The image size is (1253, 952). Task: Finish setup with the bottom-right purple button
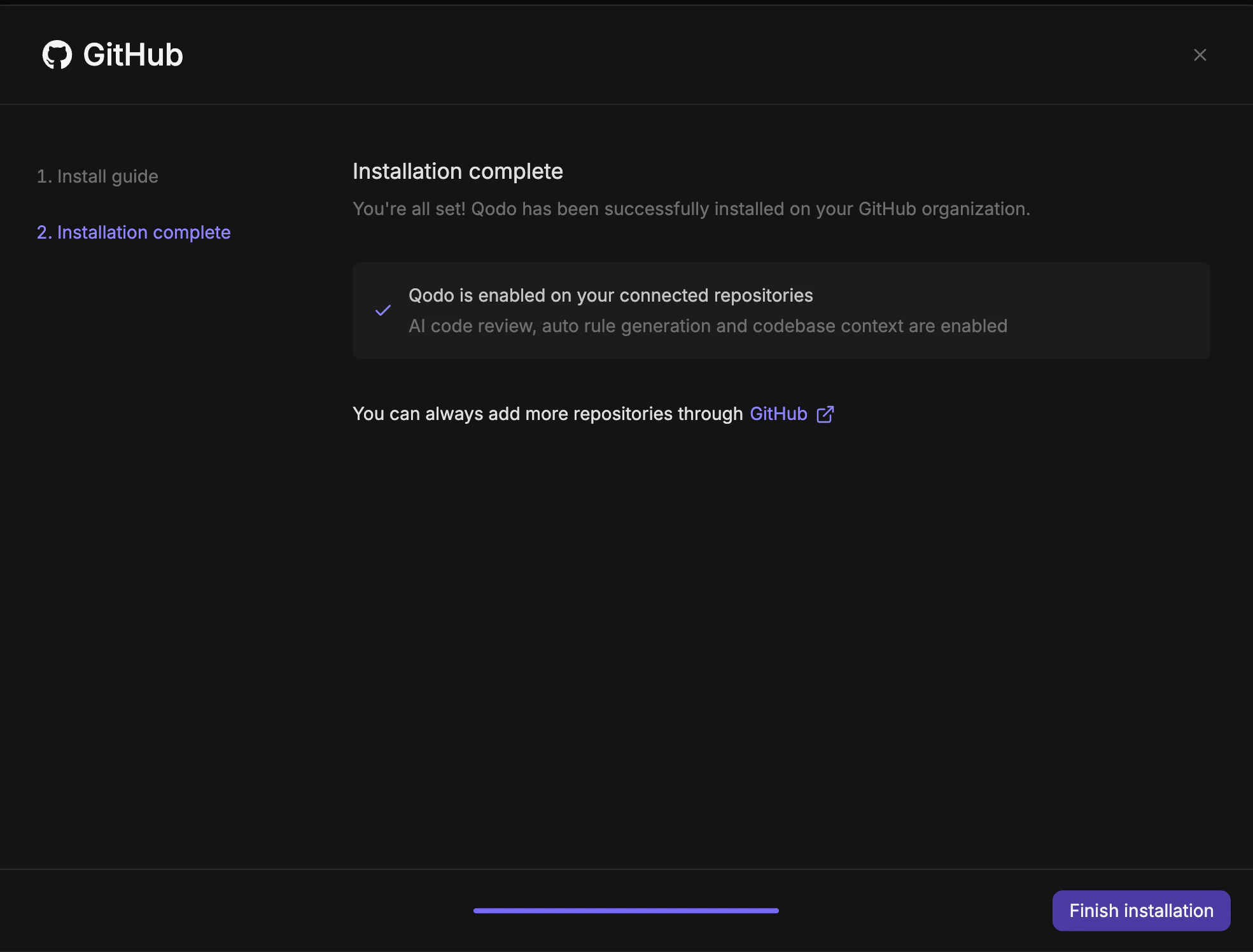1141,911
